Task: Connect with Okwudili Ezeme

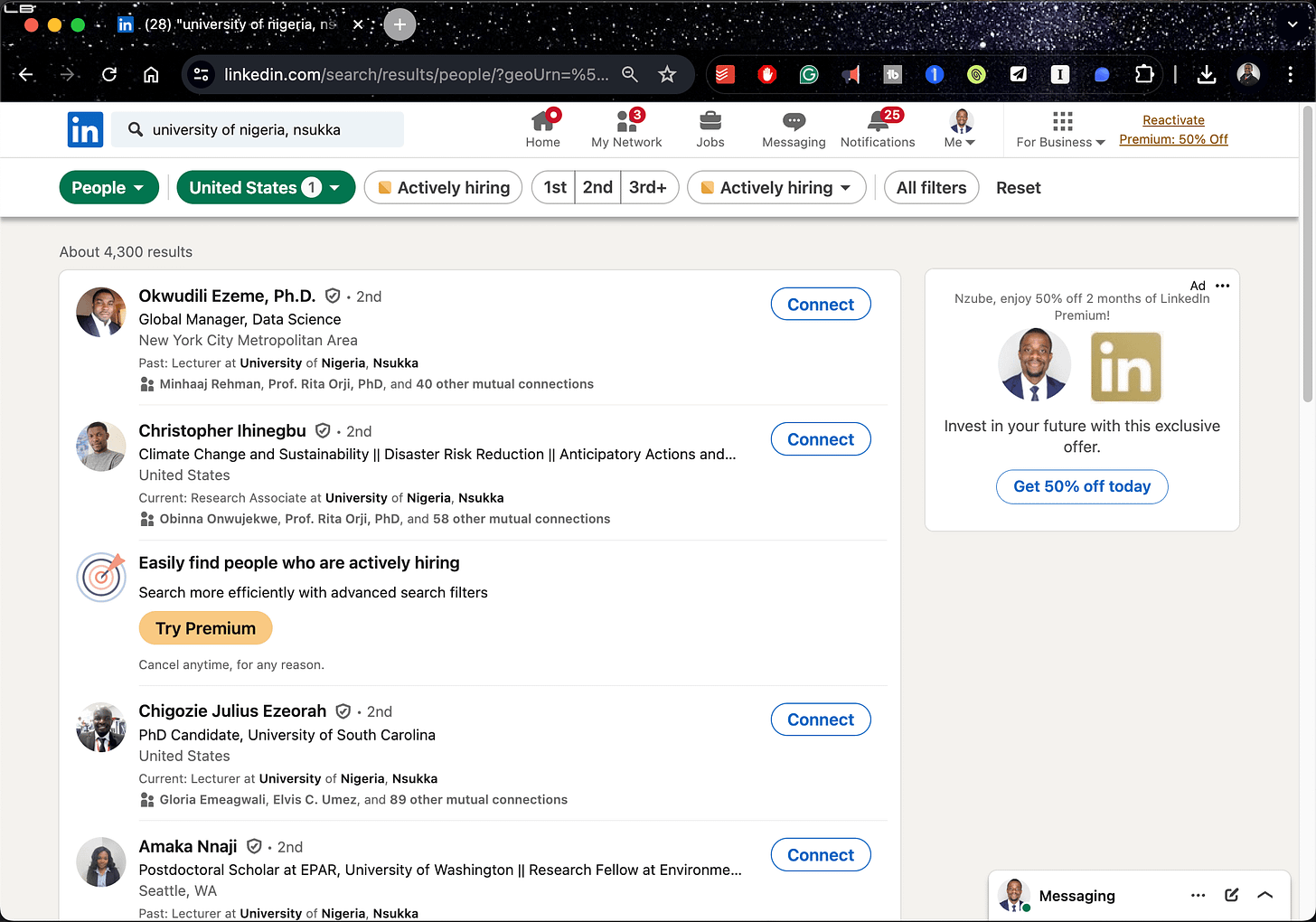Action: [821, 305]
